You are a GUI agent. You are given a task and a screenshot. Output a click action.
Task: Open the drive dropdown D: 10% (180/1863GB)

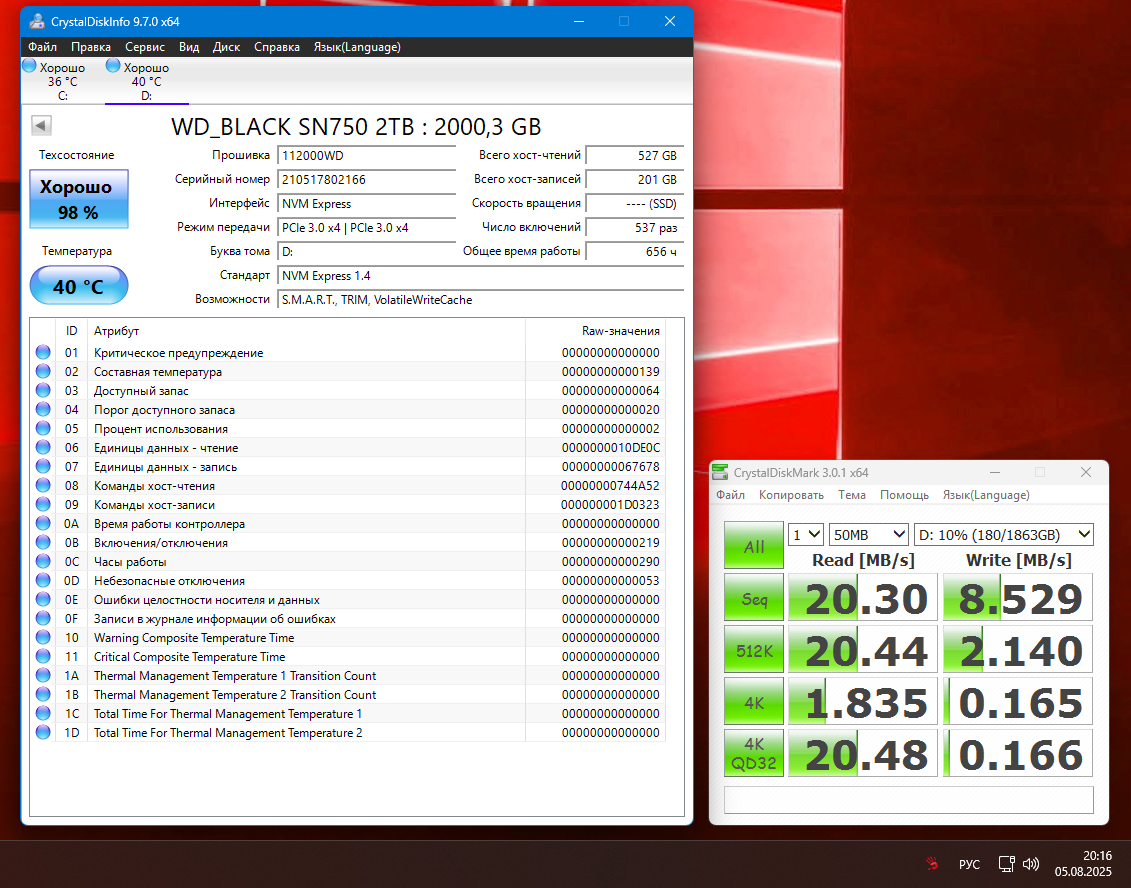1003,535
